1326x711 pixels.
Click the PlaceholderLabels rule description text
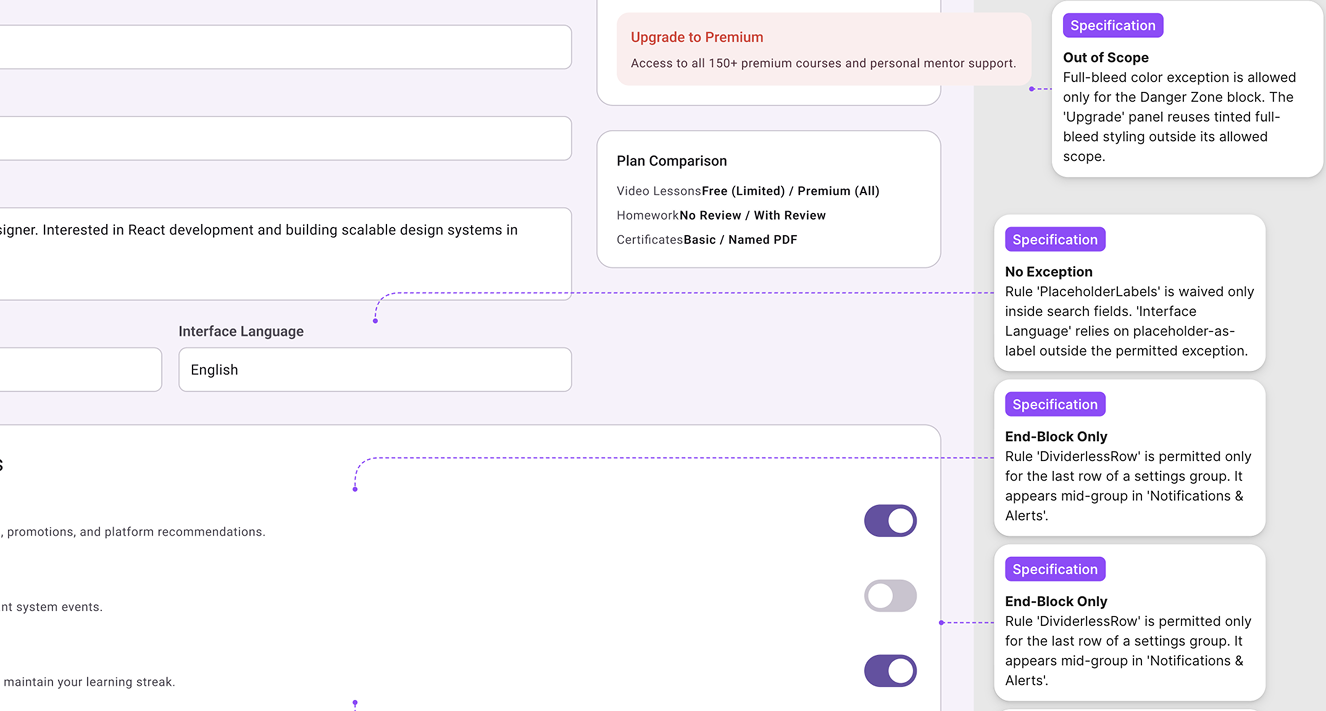[1129, 321]
